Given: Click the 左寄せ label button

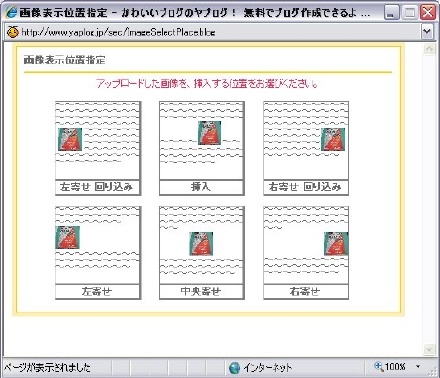Looking at the screenshot, I should point(97,292).
